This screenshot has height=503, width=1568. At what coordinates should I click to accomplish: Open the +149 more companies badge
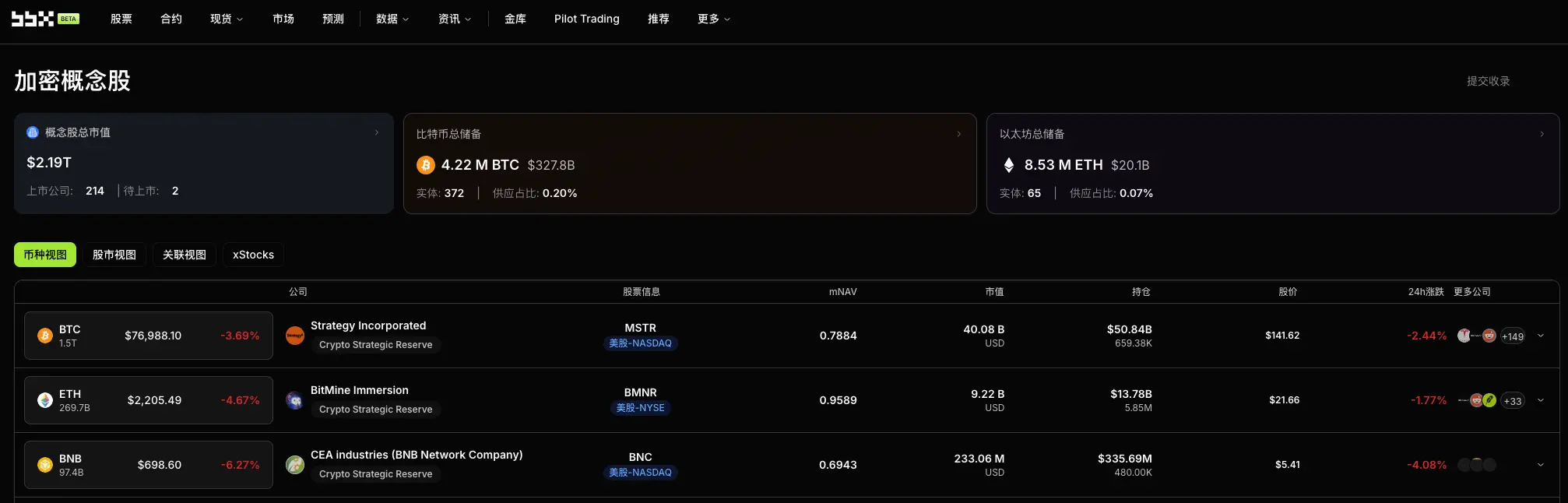1513,336
